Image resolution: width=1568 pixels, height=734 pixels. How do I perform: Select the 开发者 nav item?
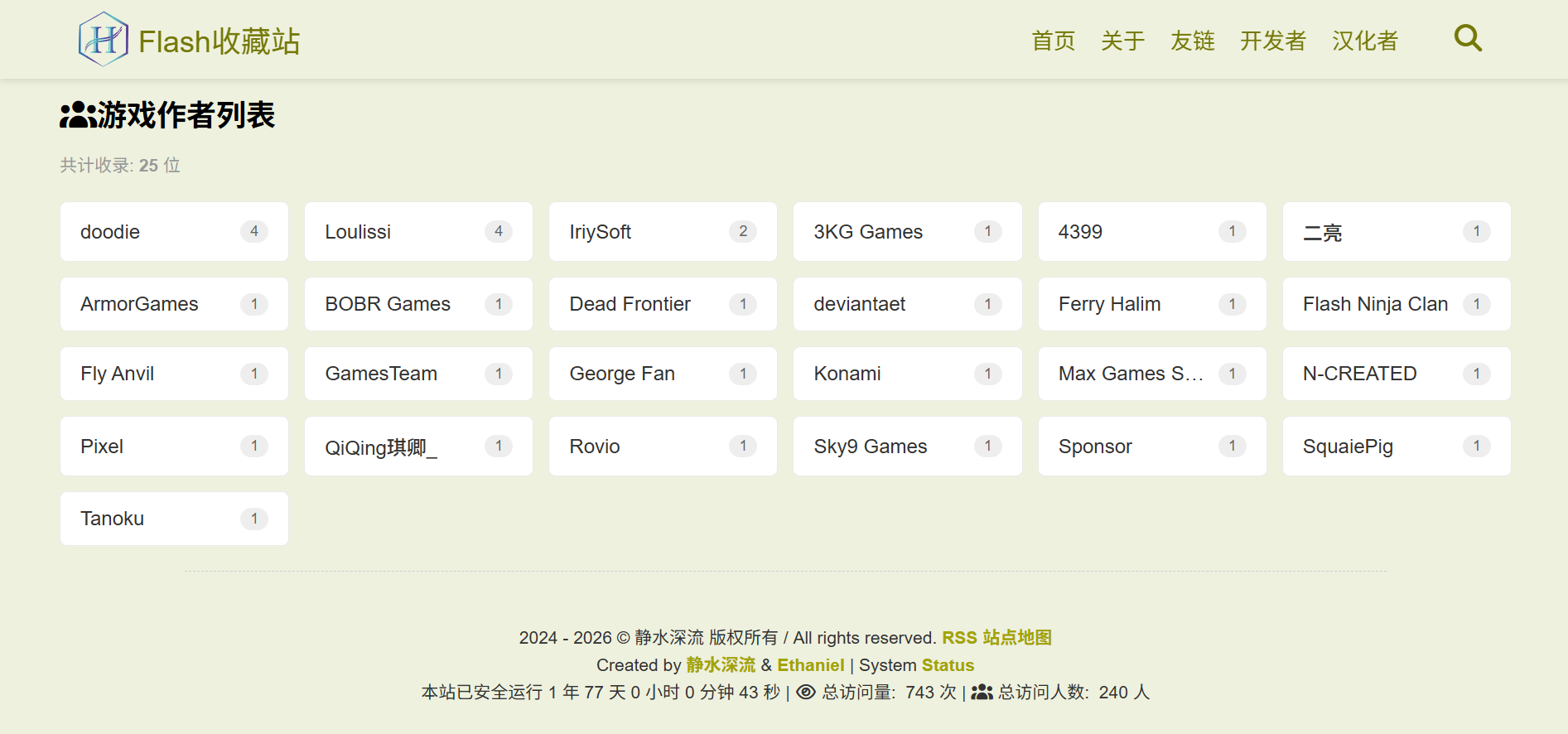coord(1272,41)
